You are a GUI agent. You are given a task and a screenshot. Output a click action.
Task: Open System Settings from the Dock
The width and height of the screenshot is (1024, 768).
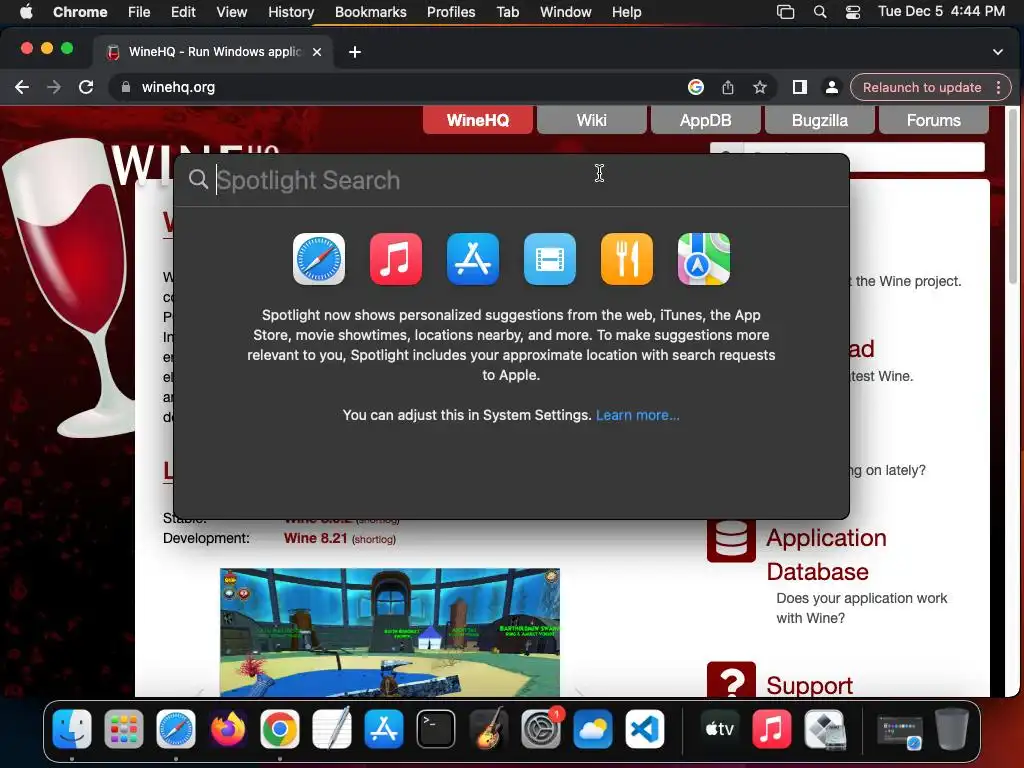tap(541, 729)
